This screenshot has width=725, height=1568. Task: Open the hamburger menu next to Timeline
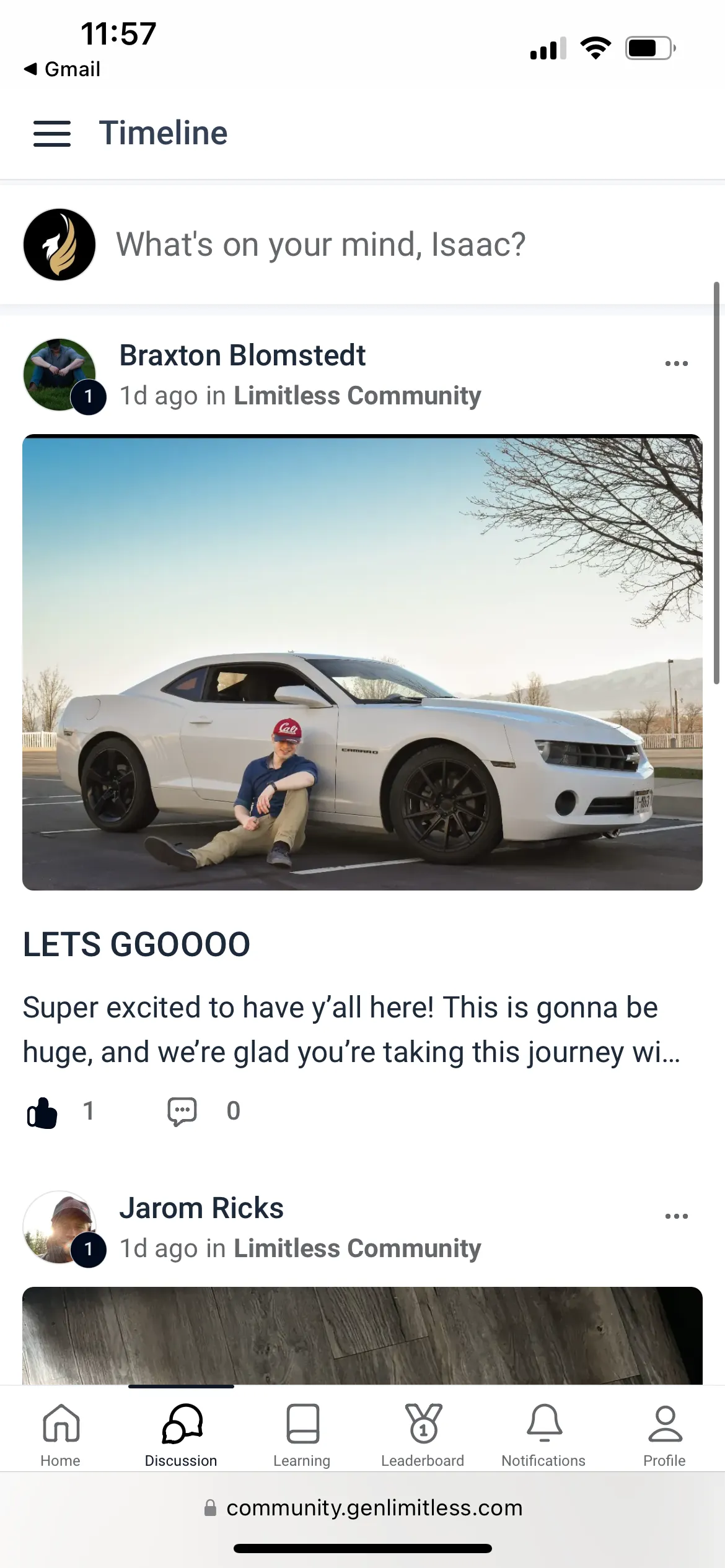(52, 133)
